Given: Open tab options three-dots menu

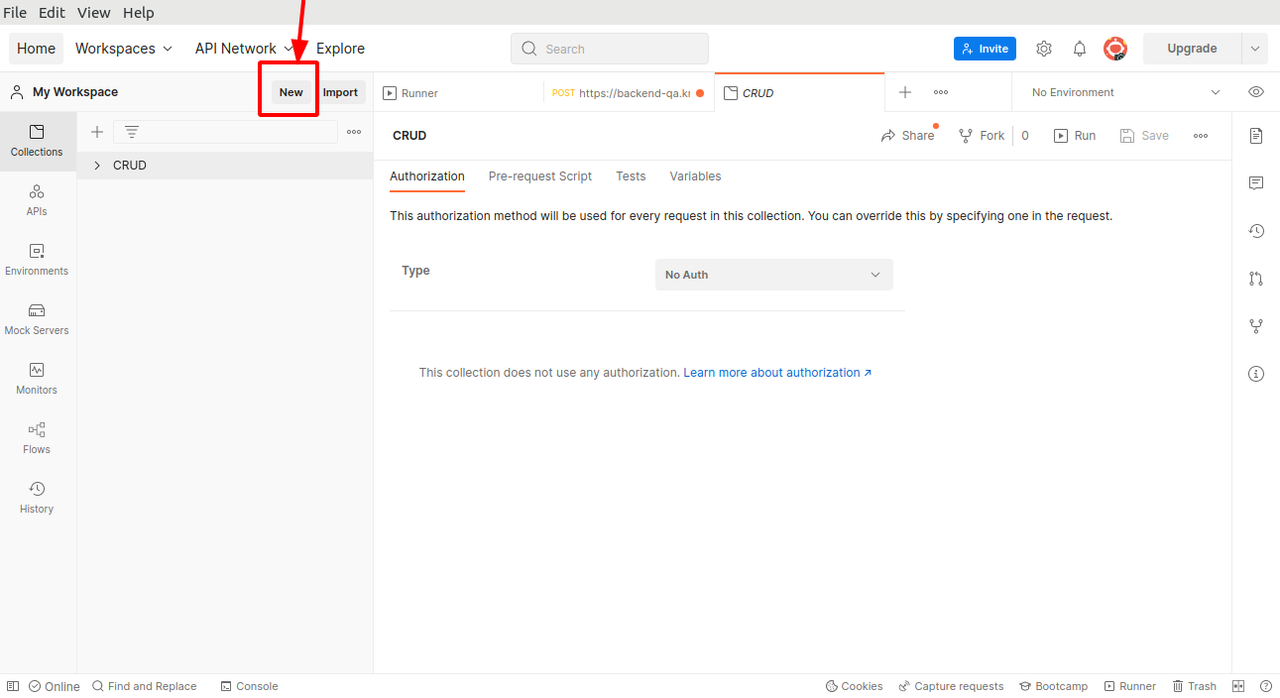Looking at the screenshot, I should 941,92.
